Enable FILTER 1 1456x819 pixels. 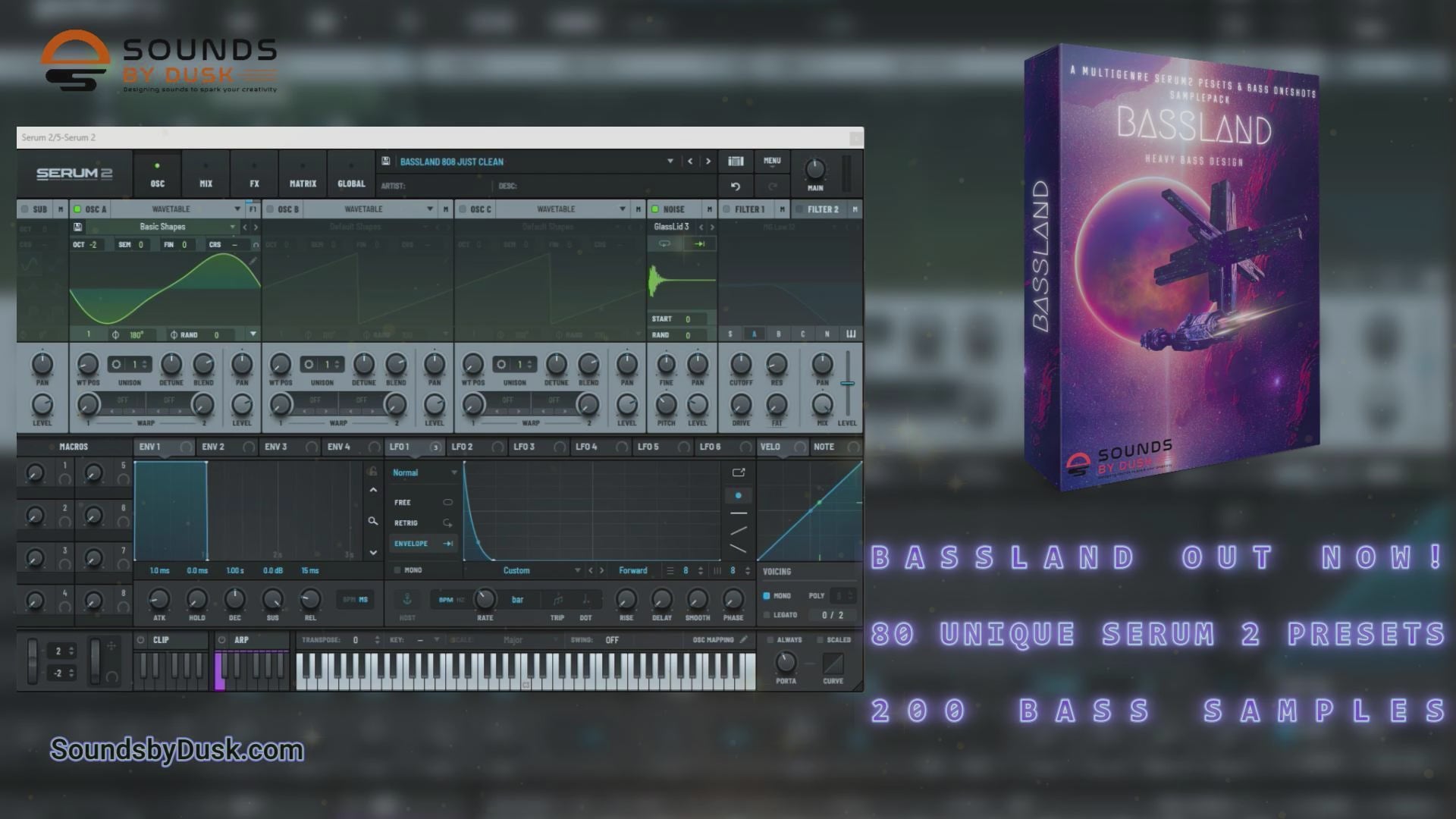[726, 209]
